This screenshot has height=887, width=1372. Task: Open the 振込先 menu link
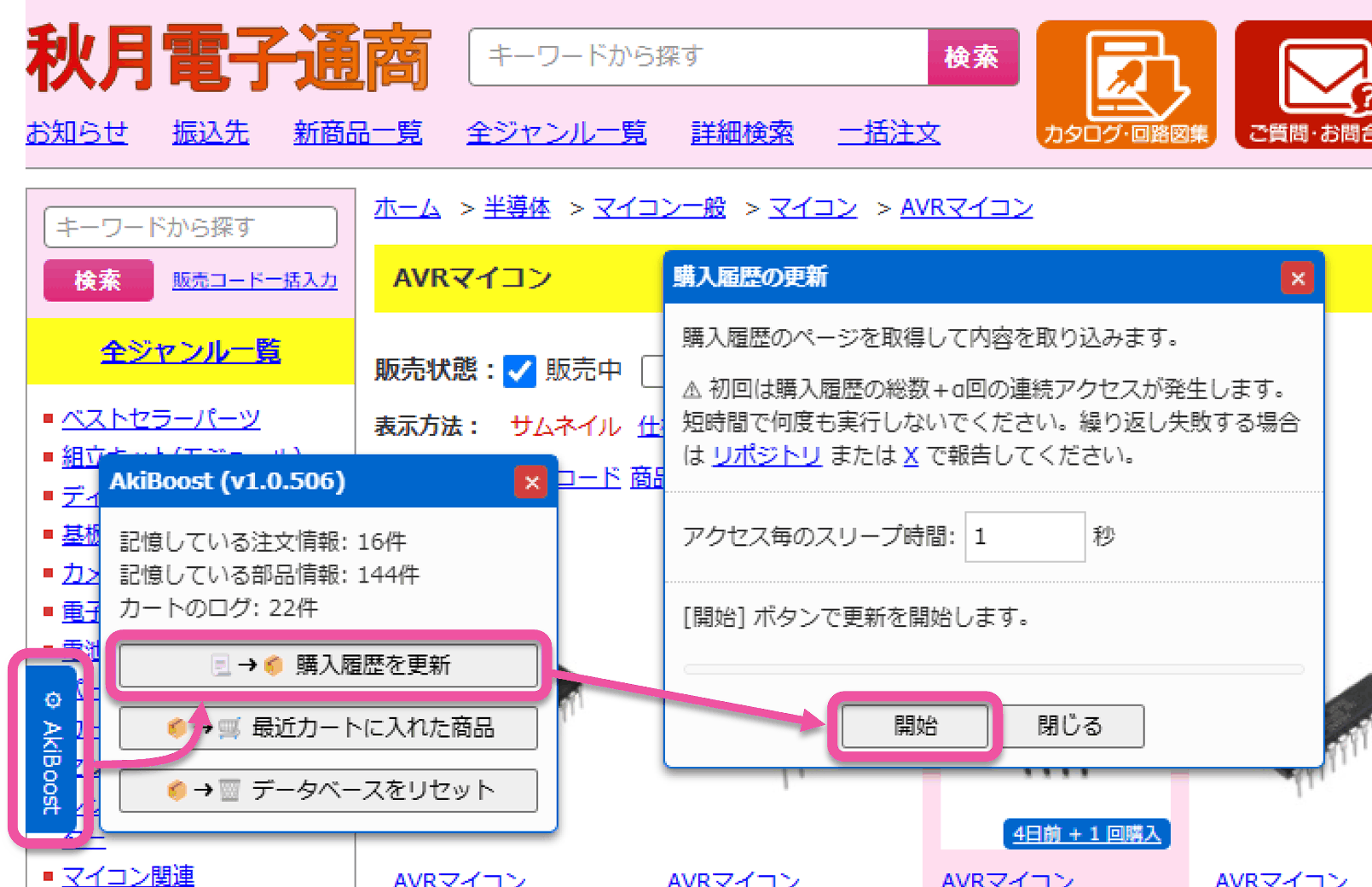point(211,133)
